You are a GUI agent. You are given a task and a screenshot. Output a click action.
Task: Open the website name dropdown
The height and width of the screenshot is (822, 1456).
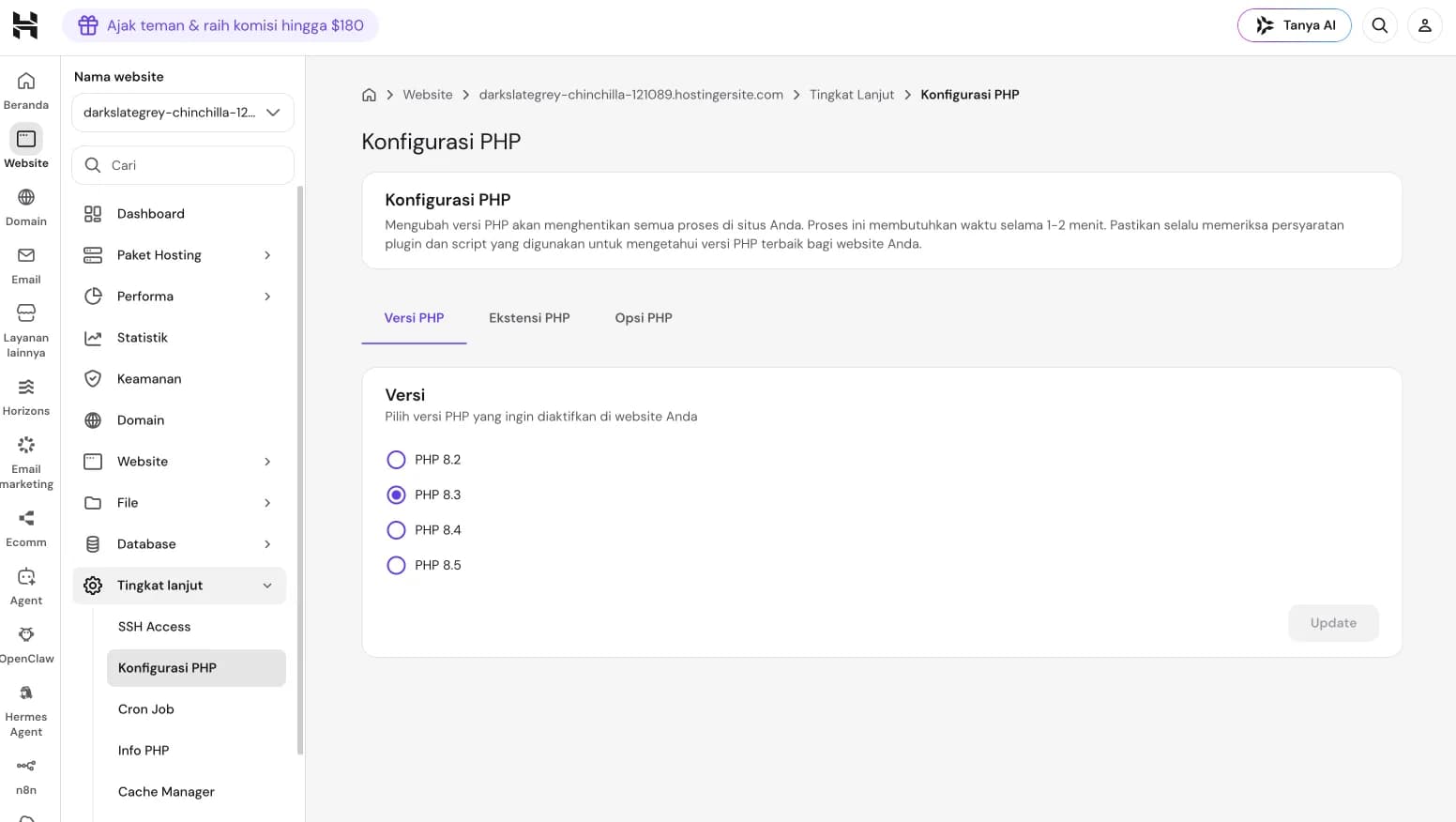183,113
